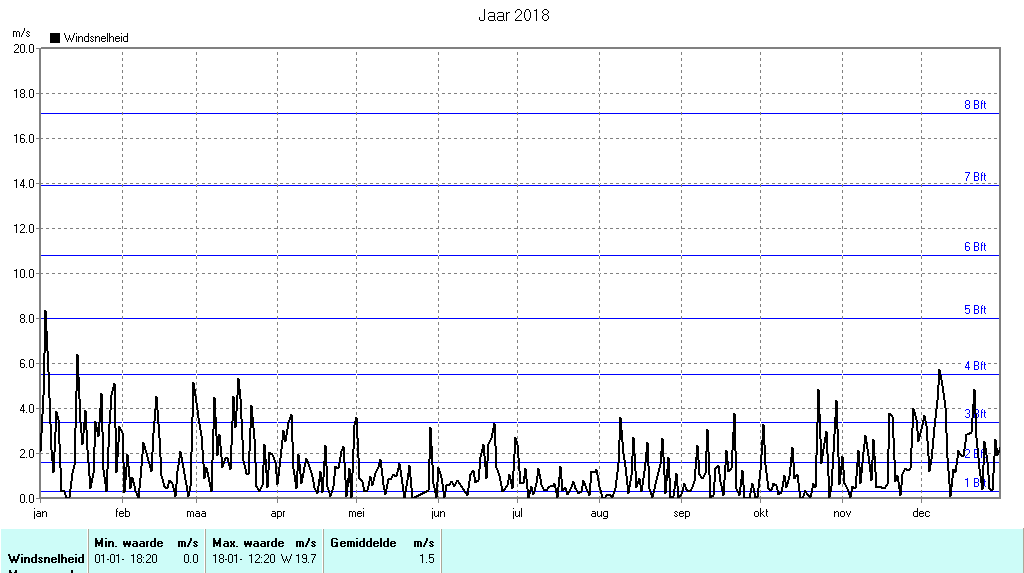Click the Min. waarde column header

[129, 543]
